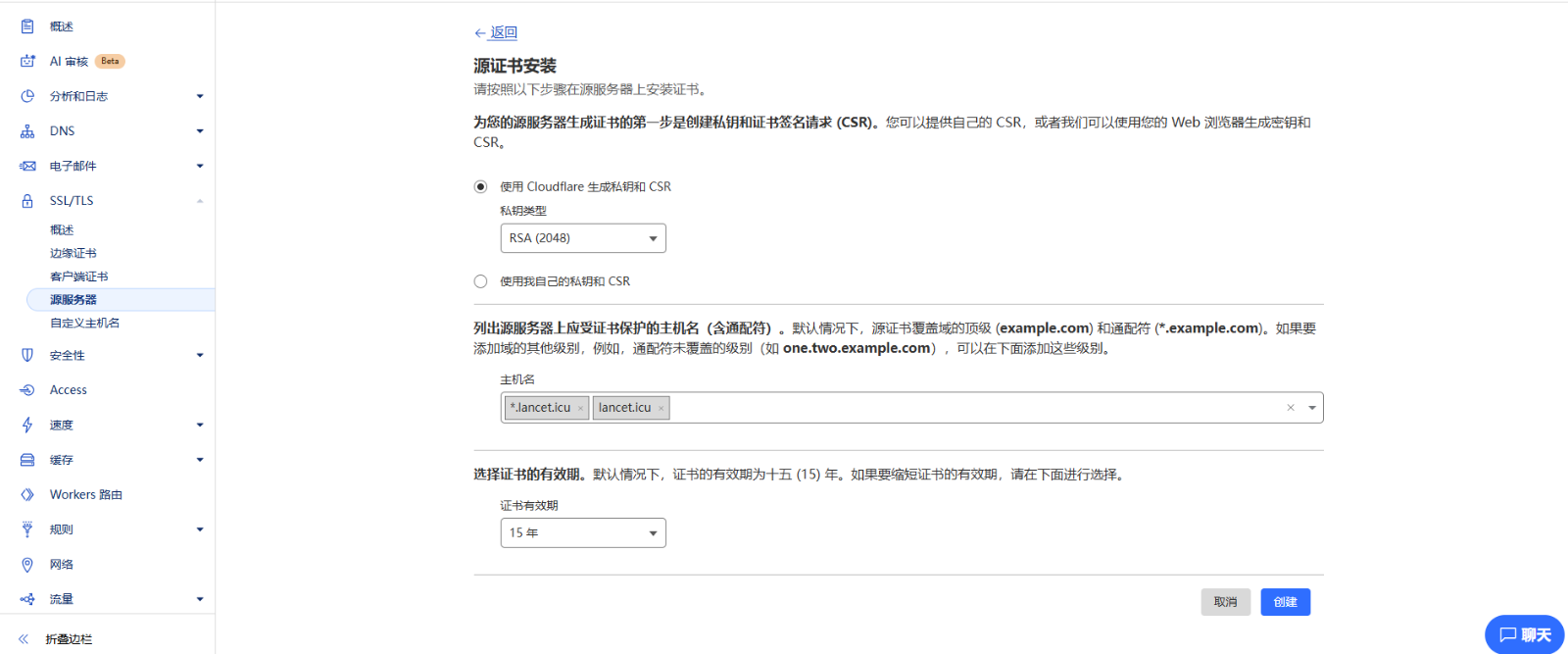Click the DNS network icon in sidebar
The image size is (1568, 654).
click(x=27, y=131)
